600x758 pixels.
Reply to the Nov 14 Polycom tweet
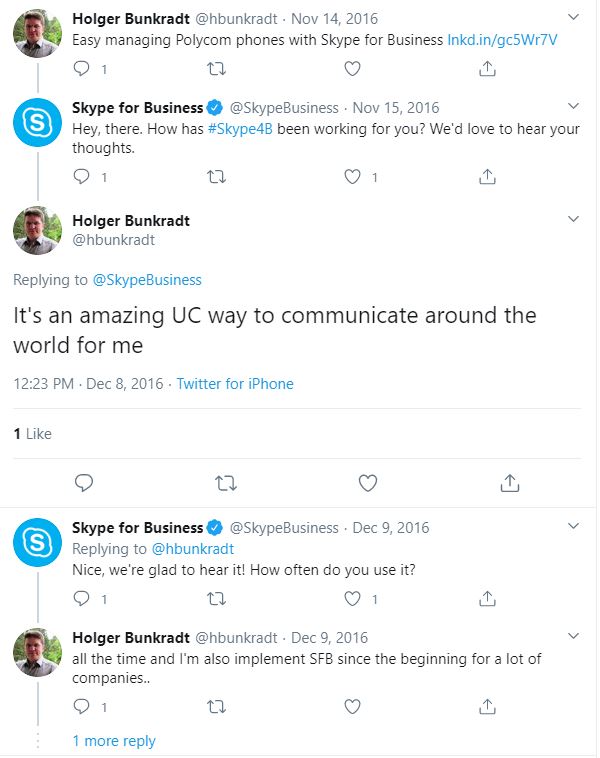(x=84, y=69)
